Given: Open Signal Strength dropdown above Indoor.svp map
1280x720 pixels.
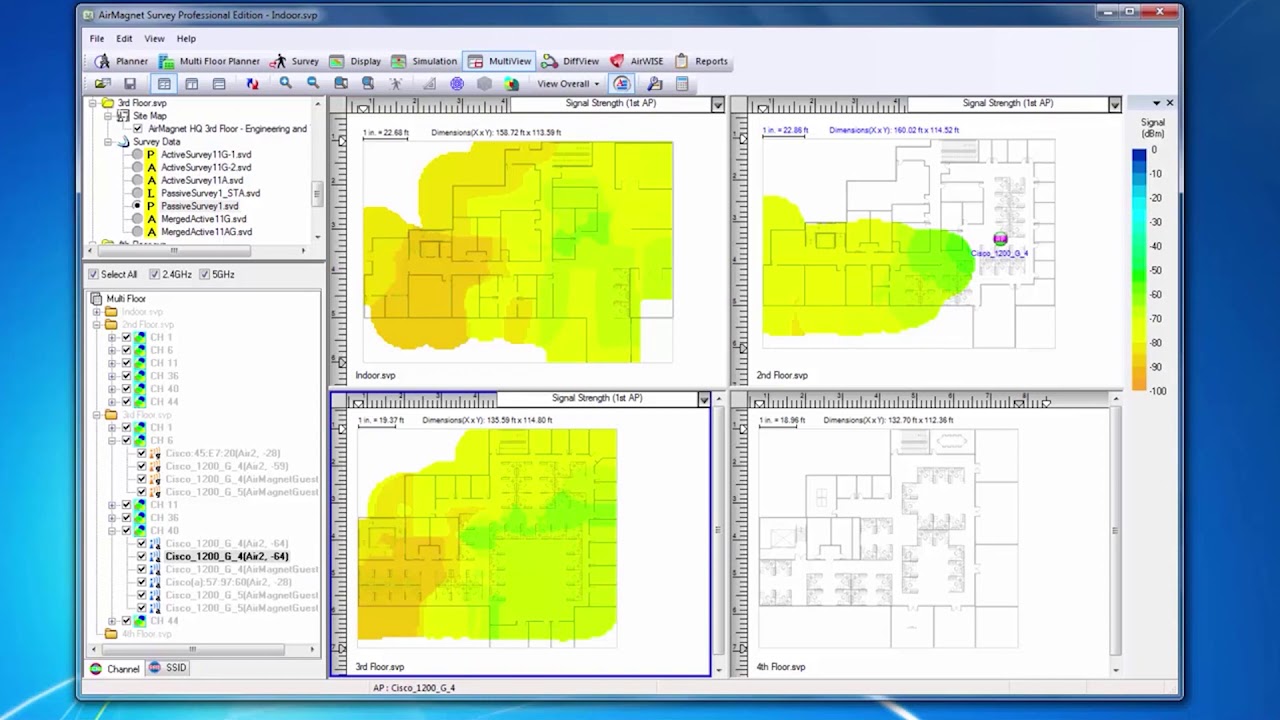Looking at the screenshot, I should pyautogui.click(x=717, y=104).
